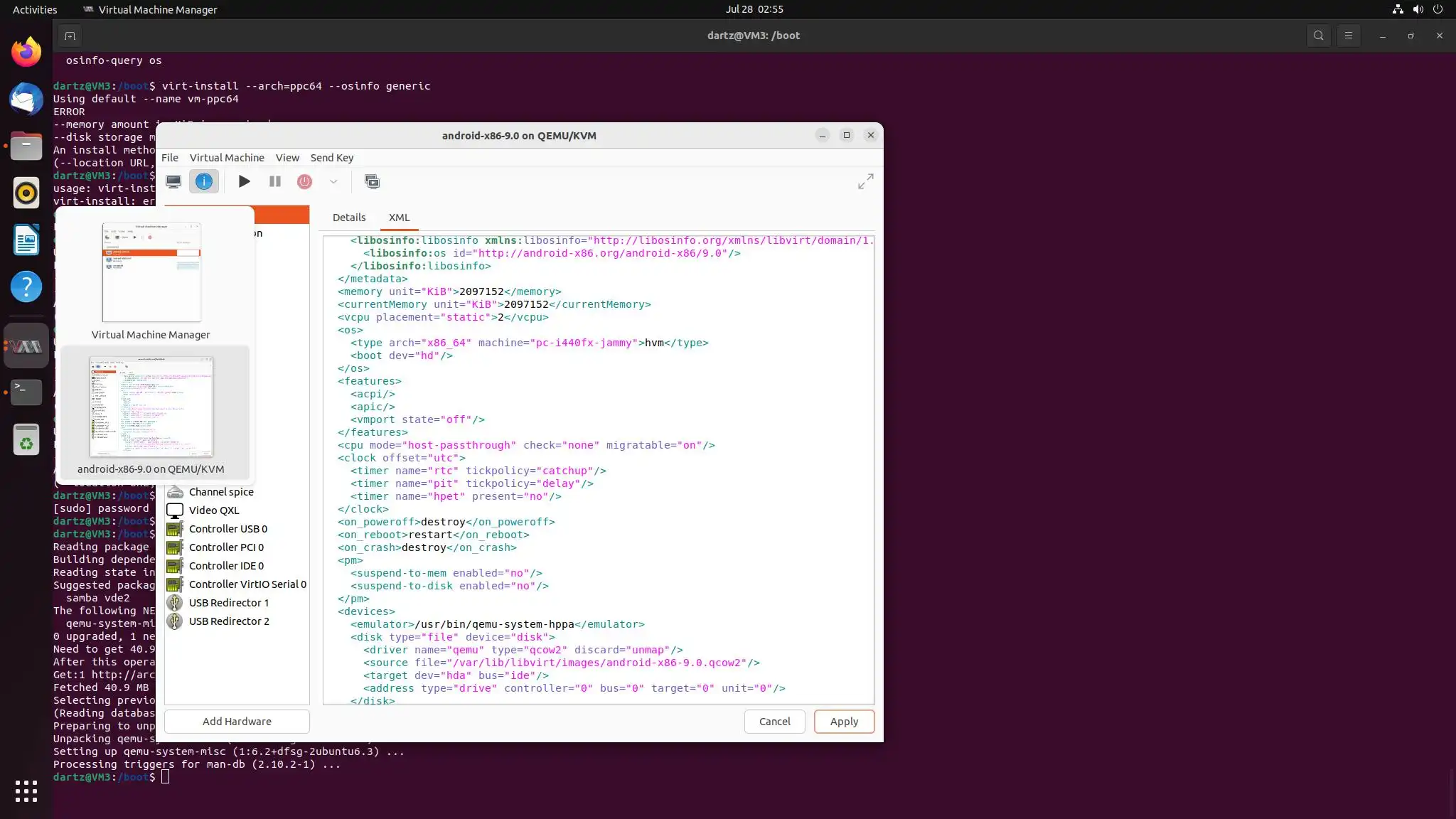Toggle the hardware details info button
The height and width of the screenshot is (819, 1456).
pos(204,181)
